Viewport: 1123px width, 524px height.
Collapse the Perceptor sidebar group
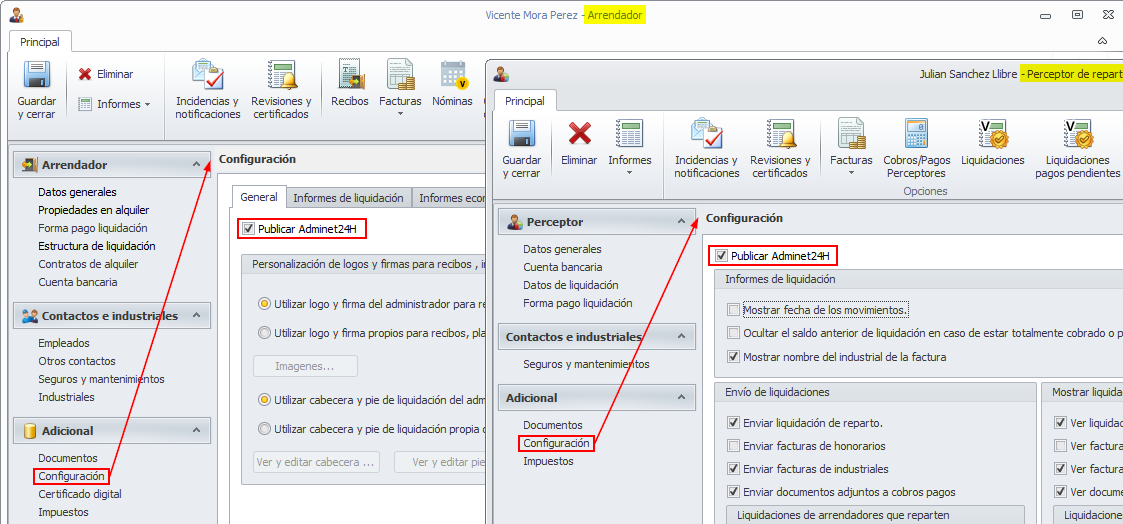[681, 222]
